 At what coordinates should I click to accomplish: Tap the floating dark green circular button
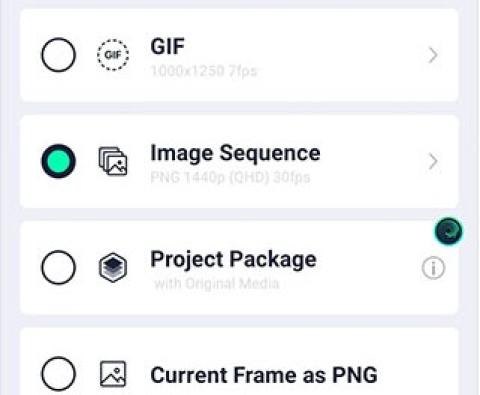click(x=449, y=231)
